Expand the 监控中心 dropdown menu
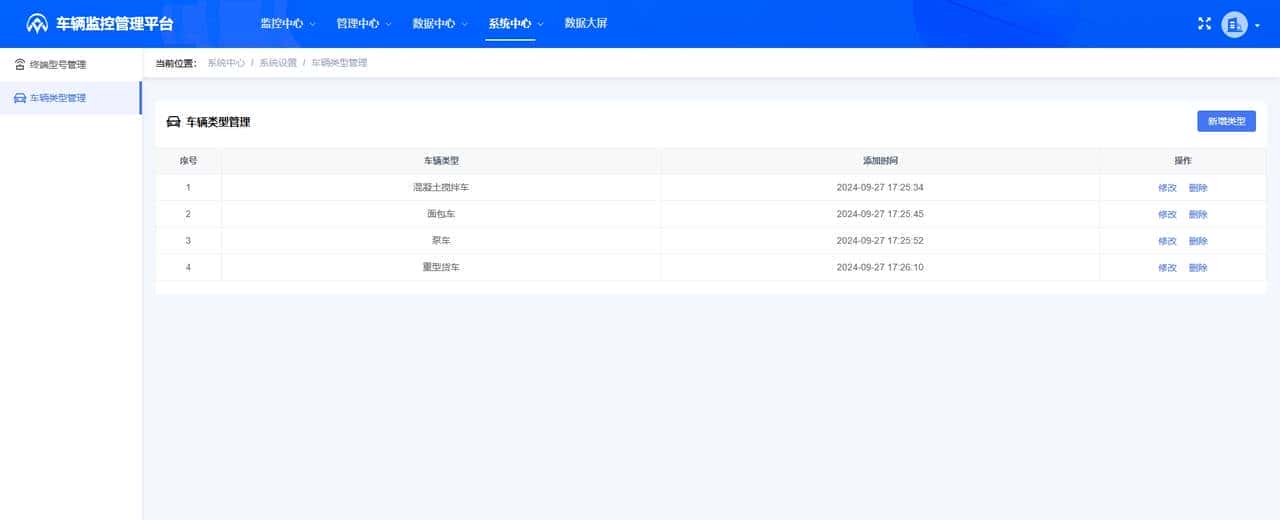1280x520 pixels. click(x=288, y=24)
